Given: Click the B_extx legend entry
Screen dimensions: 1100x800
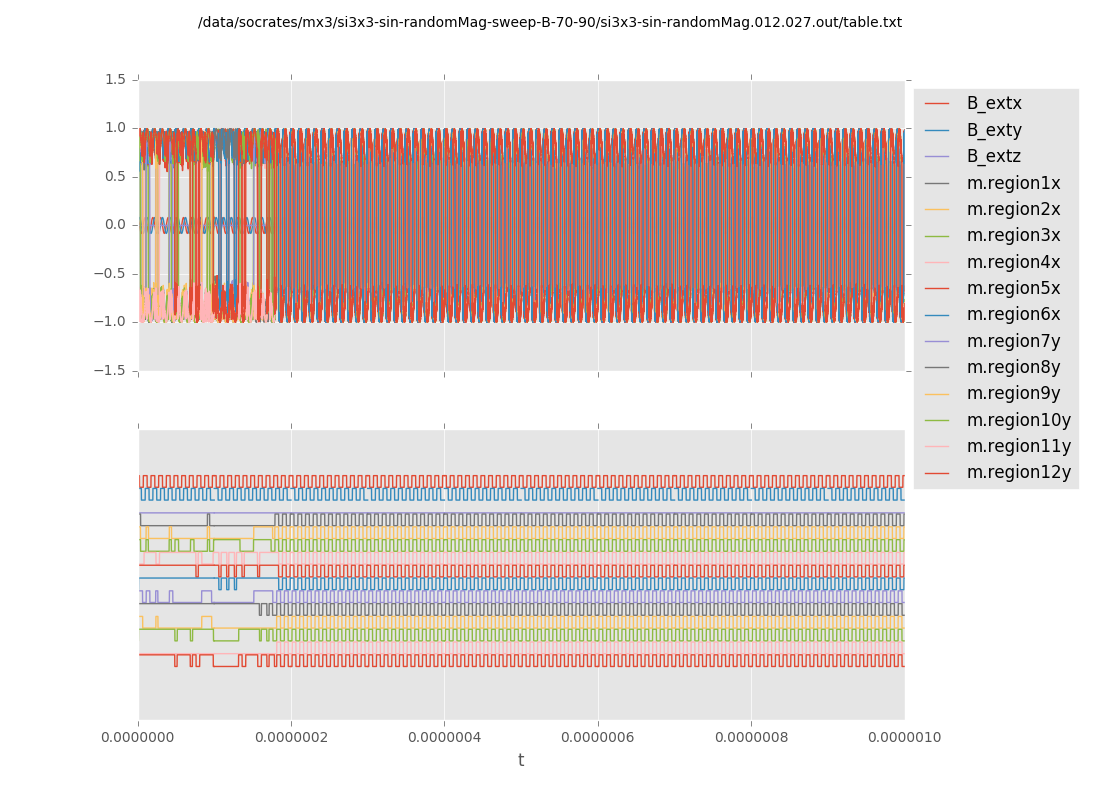Looking at the screenshot, I should pos(993,104).
